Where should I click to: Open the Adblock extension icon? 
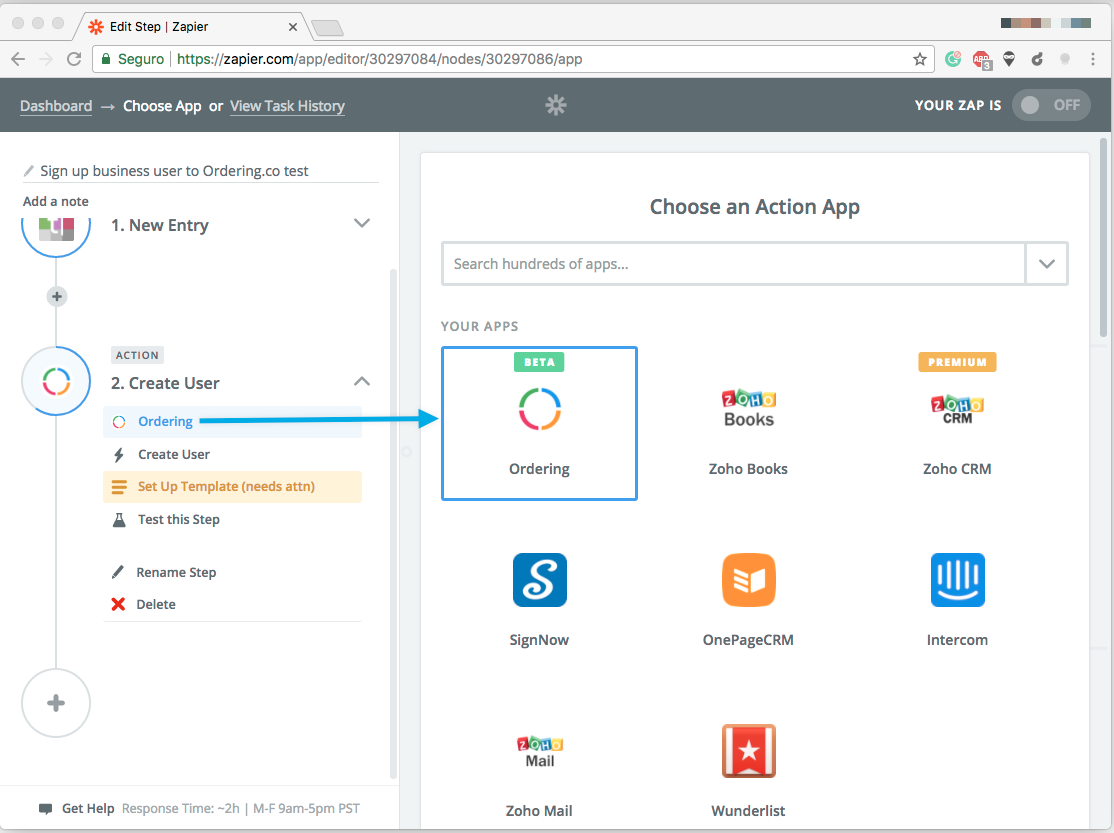coord(982,60)
